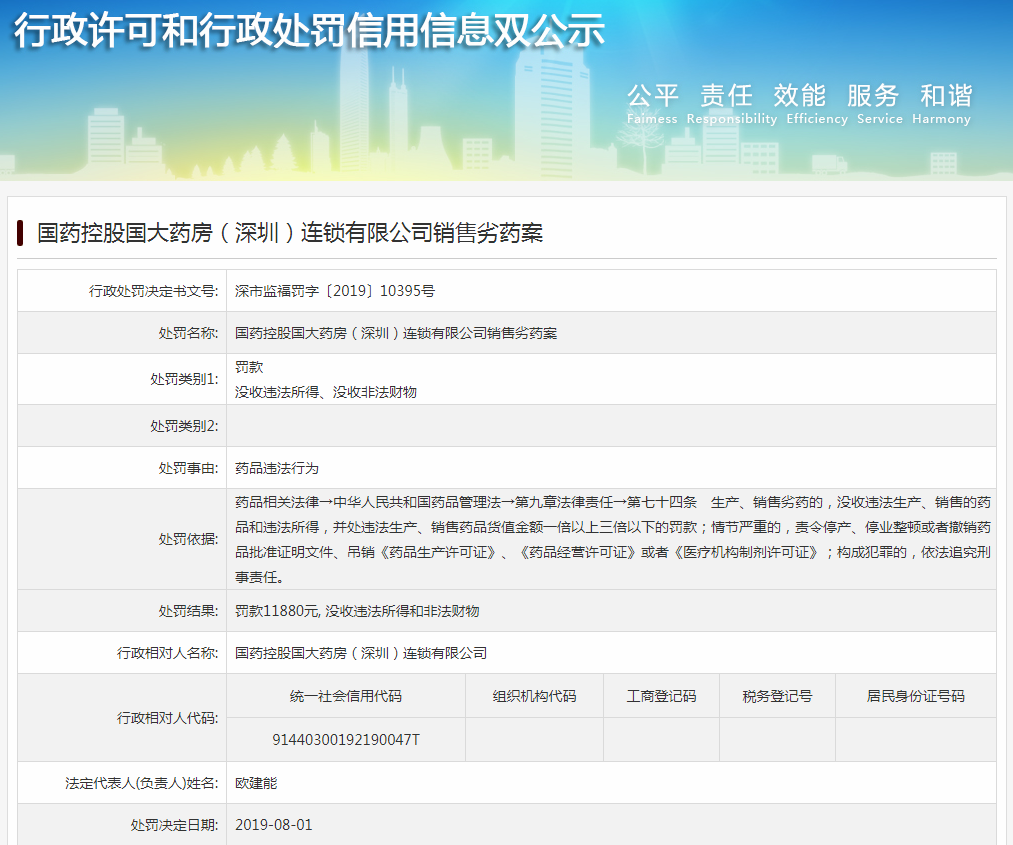
Task: Click the page banner title 行政许可和行政处罚信用信息双公示
Action: 309,30
